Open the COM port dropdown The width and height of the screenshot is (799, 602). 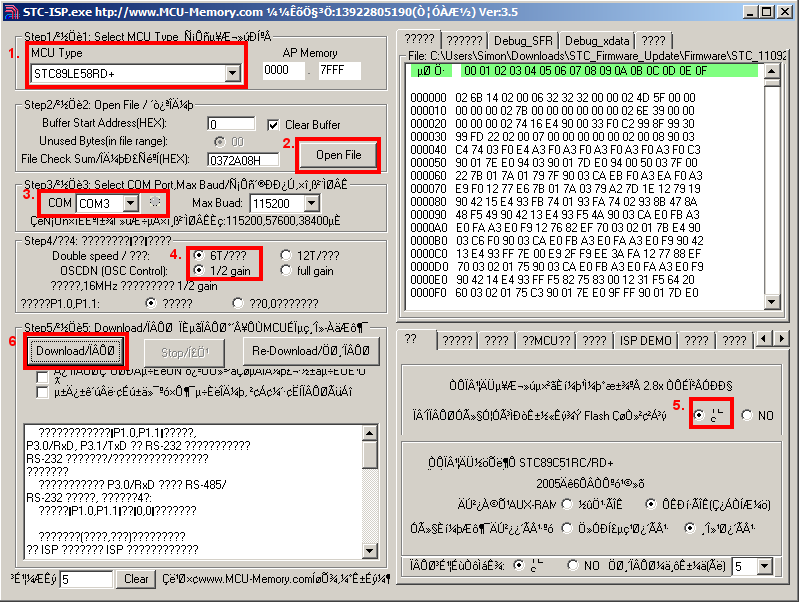[131, 203]
